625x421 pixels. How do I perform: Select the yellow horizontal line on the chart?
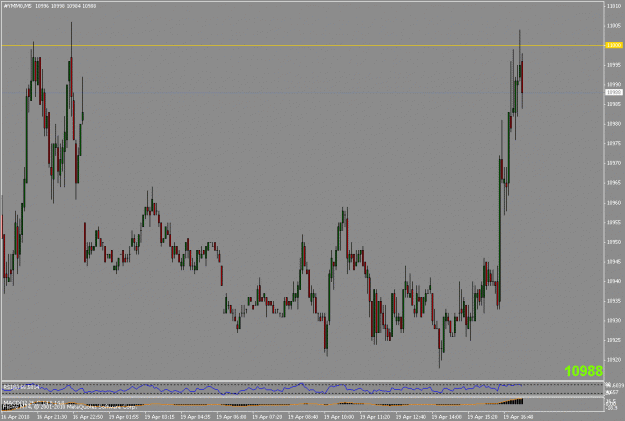pos(303,45)
